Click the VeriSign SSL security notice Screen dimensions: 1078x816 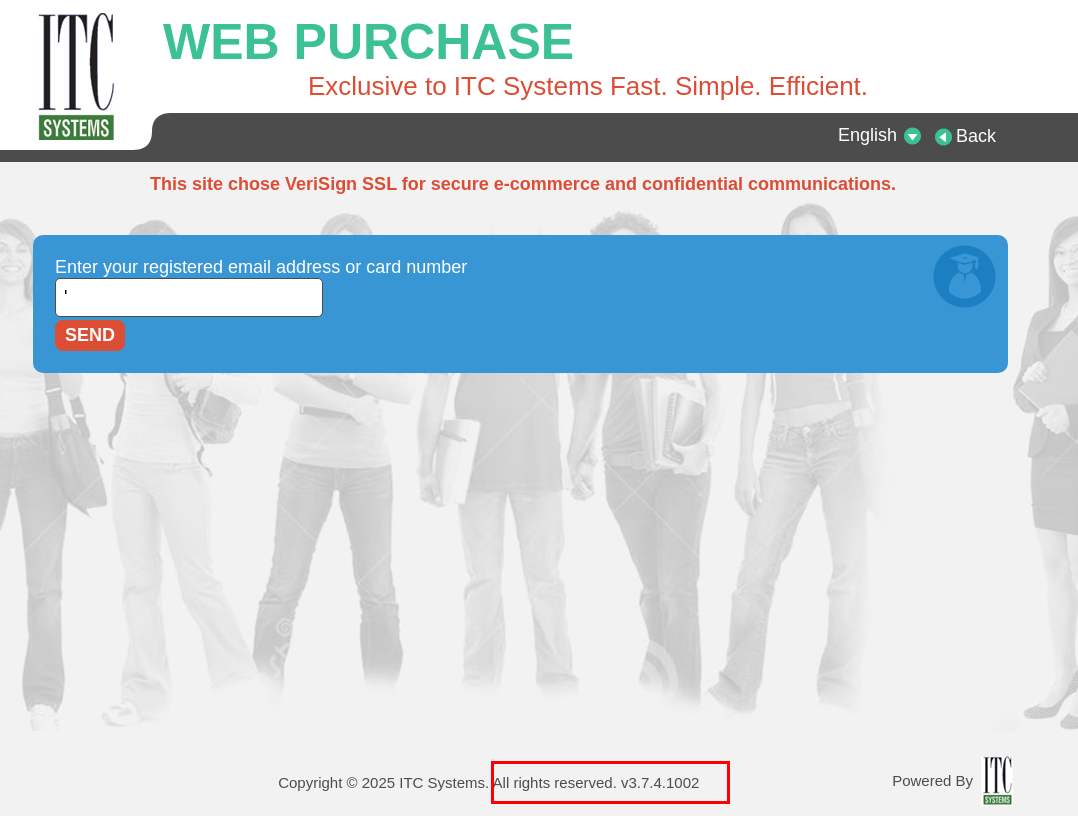(x=522, y=184)
